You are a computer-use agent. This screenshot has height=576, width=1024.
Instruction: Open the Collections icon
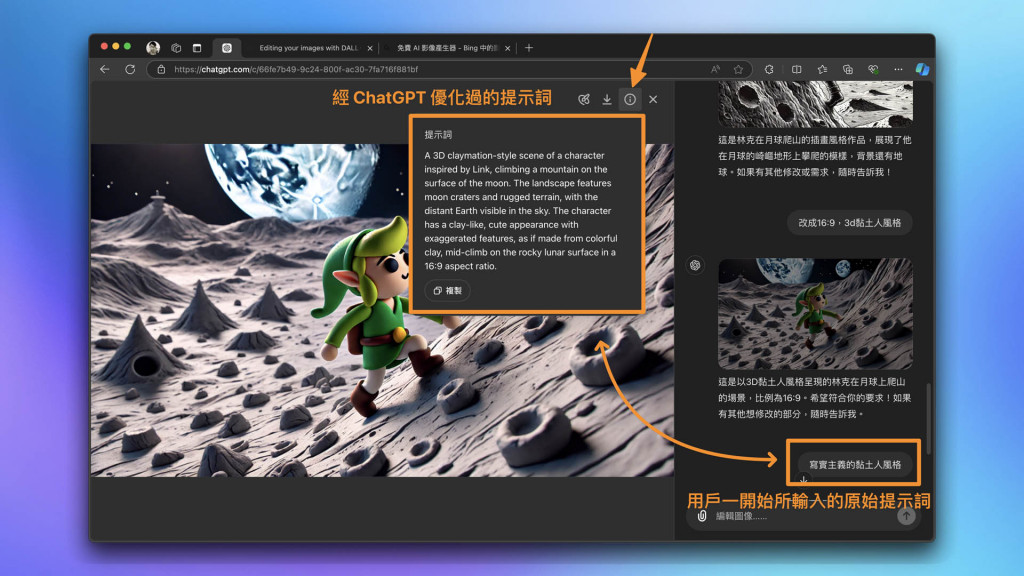pyautogui.click(x=848, y=69)
